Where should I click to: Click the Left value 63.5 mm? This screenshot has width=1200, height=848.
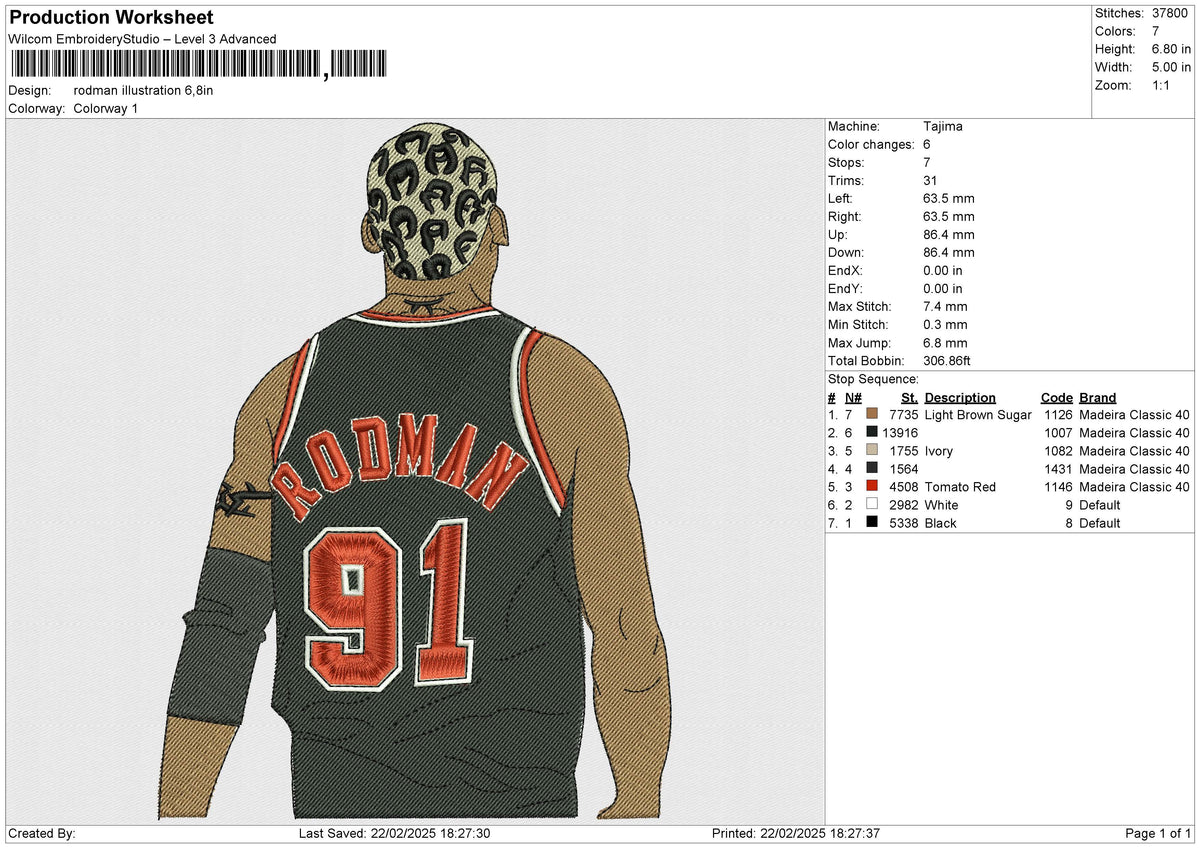948,199
